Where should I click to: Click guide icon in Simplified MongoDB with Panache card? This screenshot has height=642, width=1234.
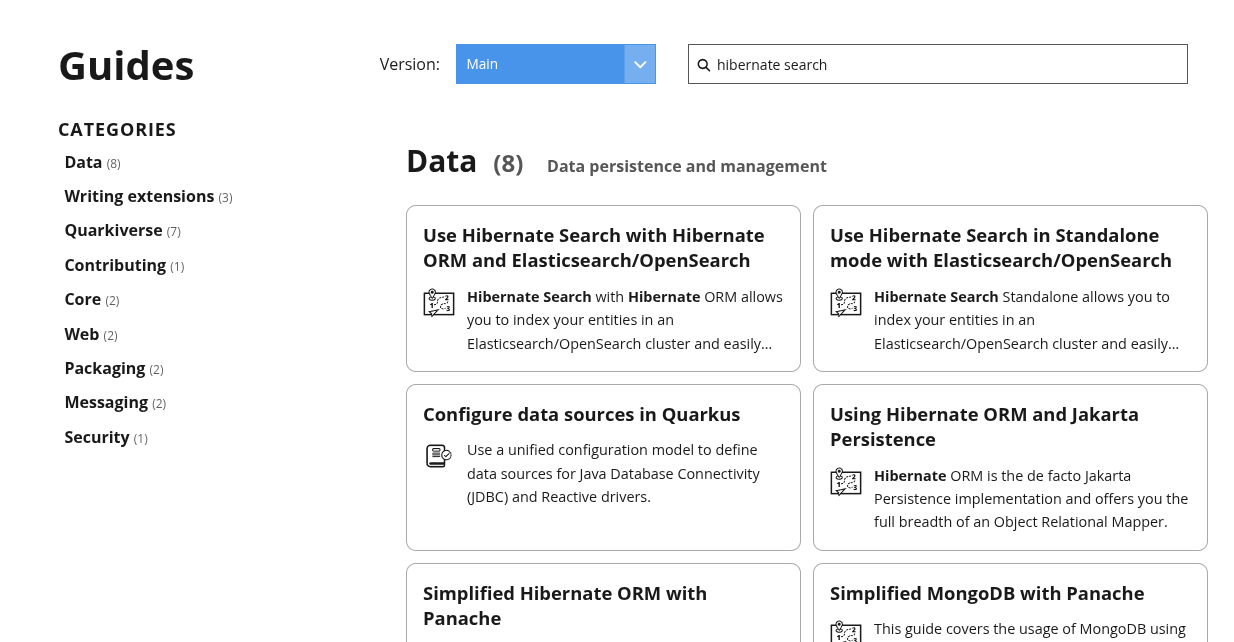846,632
